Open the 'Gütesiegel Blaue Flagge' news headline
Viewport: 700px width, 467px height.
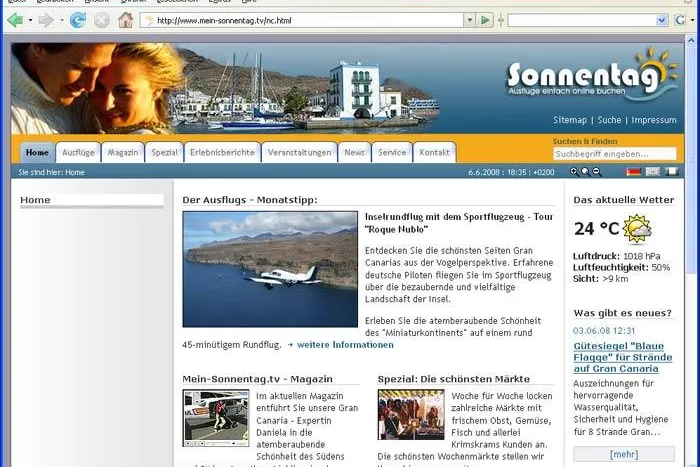click(x=622, y=357)
